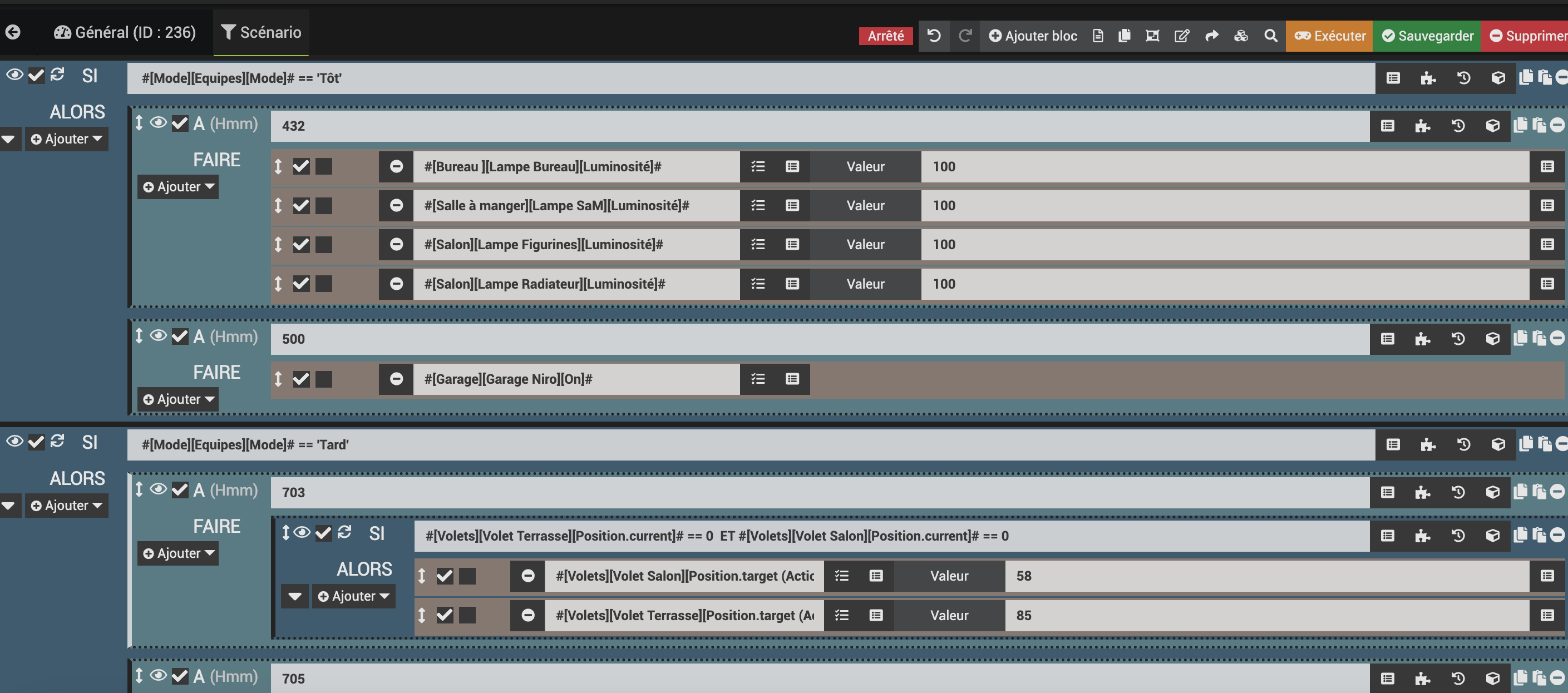Paste block icon on 'Tard' SI row
This screenshot has width=1568, height=693.
(x=1545, y=443)
